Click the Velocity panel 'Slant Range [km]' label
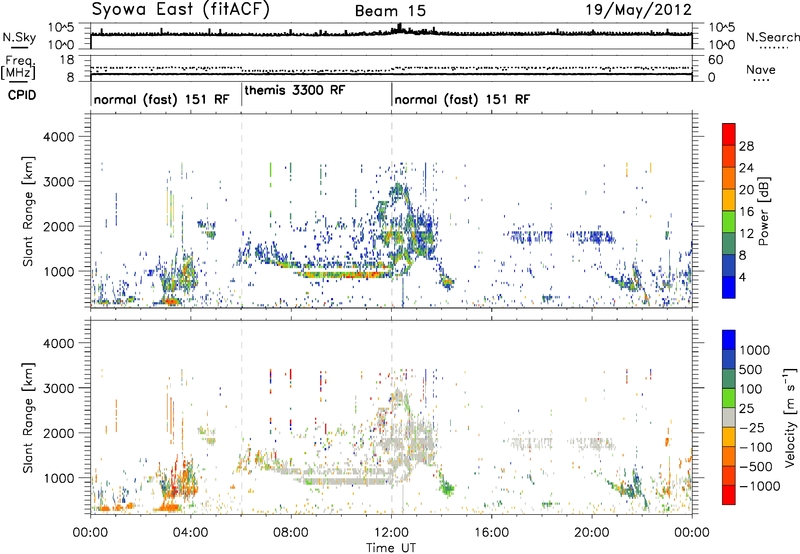The image size is (800, 554). 28,417
